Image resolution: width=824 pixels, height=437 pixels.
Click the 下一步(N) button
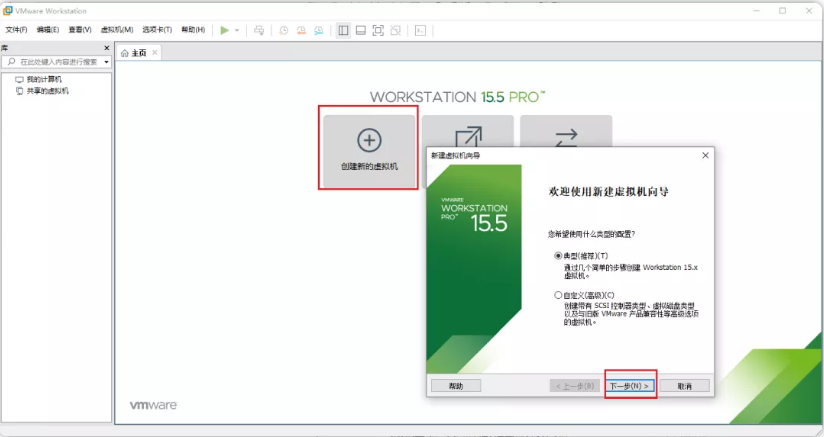(630, 385)
